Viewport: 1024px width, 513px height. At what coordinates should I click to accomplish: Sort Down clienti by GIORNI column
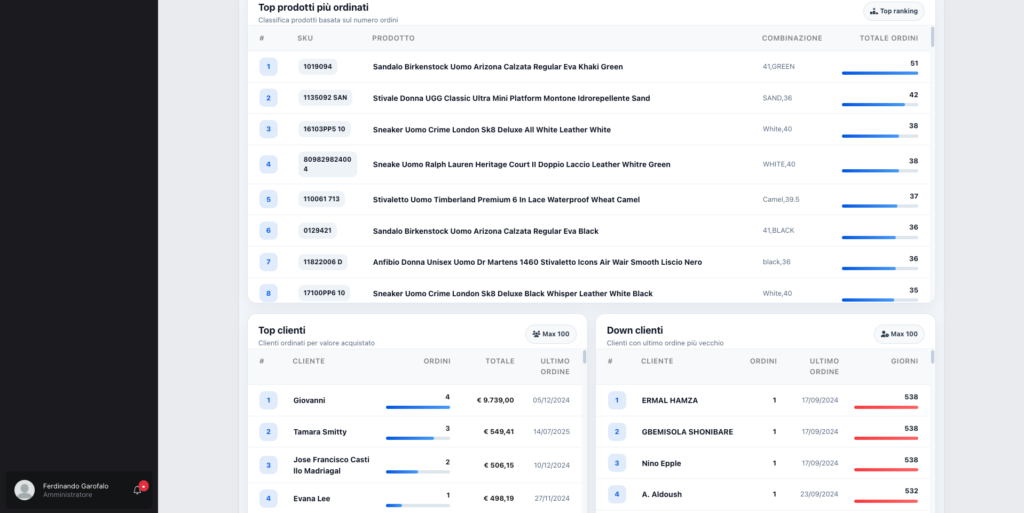tap(903, 361)
